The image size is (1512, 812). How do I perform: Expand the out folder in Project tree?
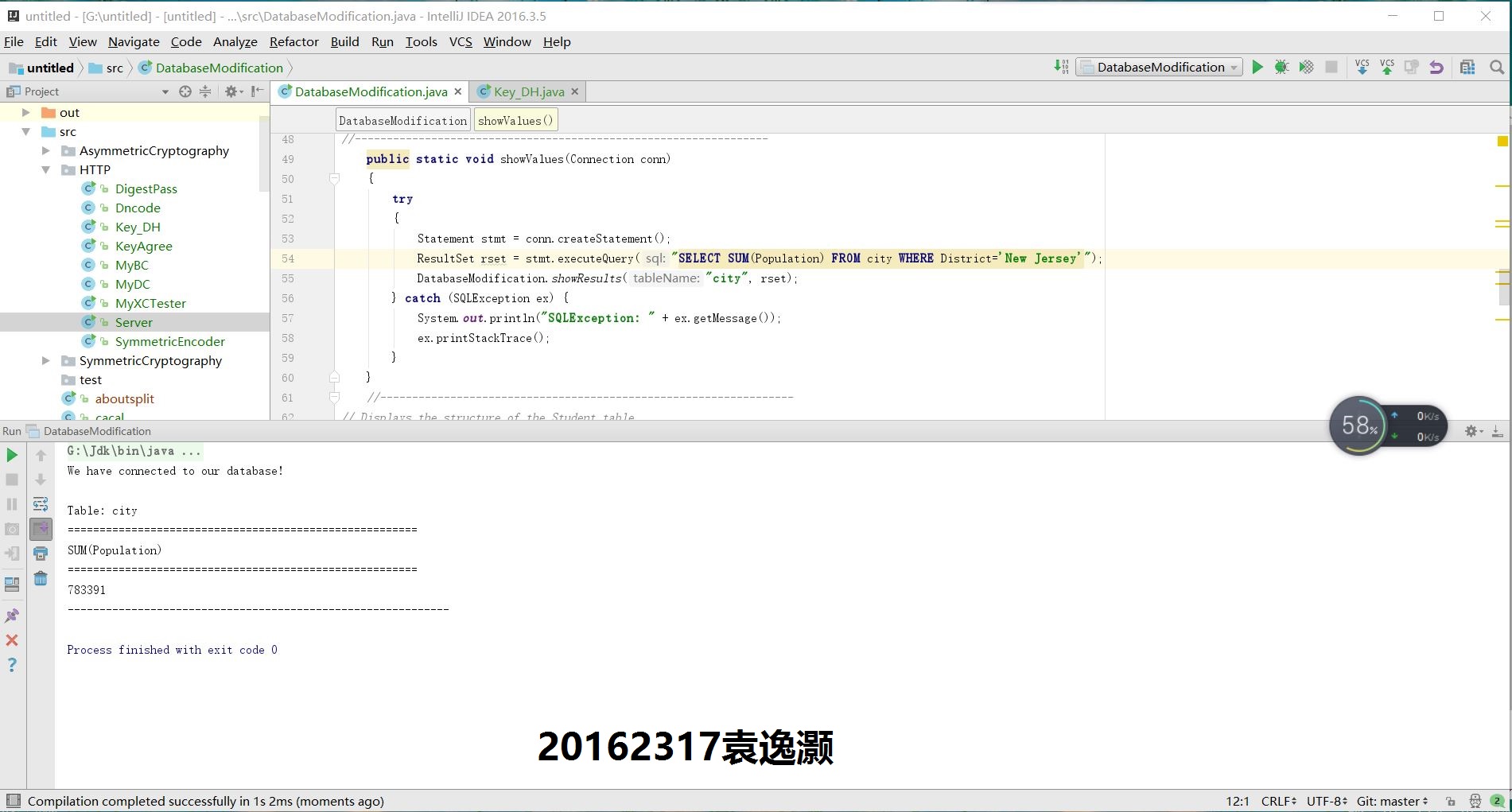[25, 112]
